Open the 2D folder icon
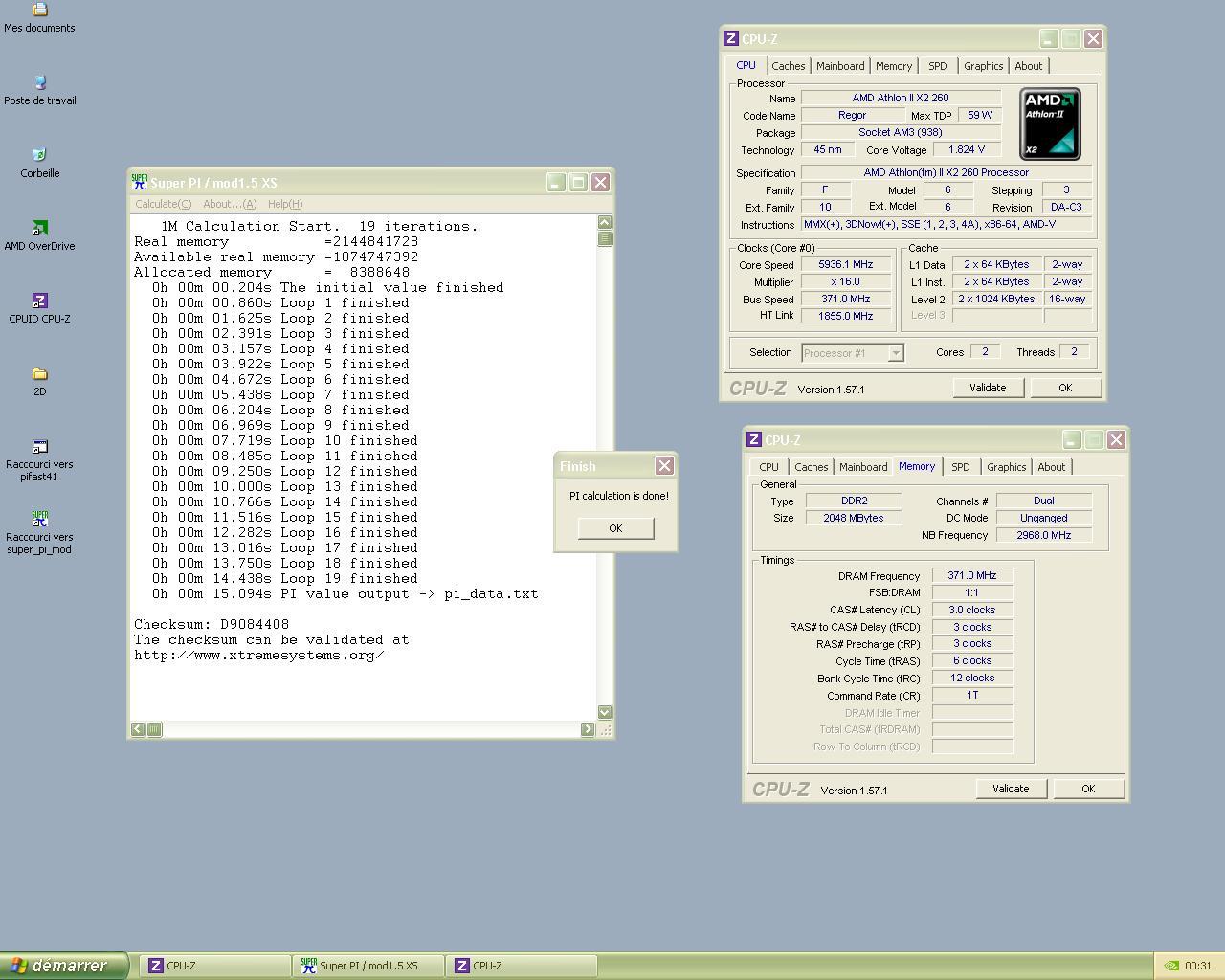Viewport: 1225px width, 980px height. click(39, 381)
